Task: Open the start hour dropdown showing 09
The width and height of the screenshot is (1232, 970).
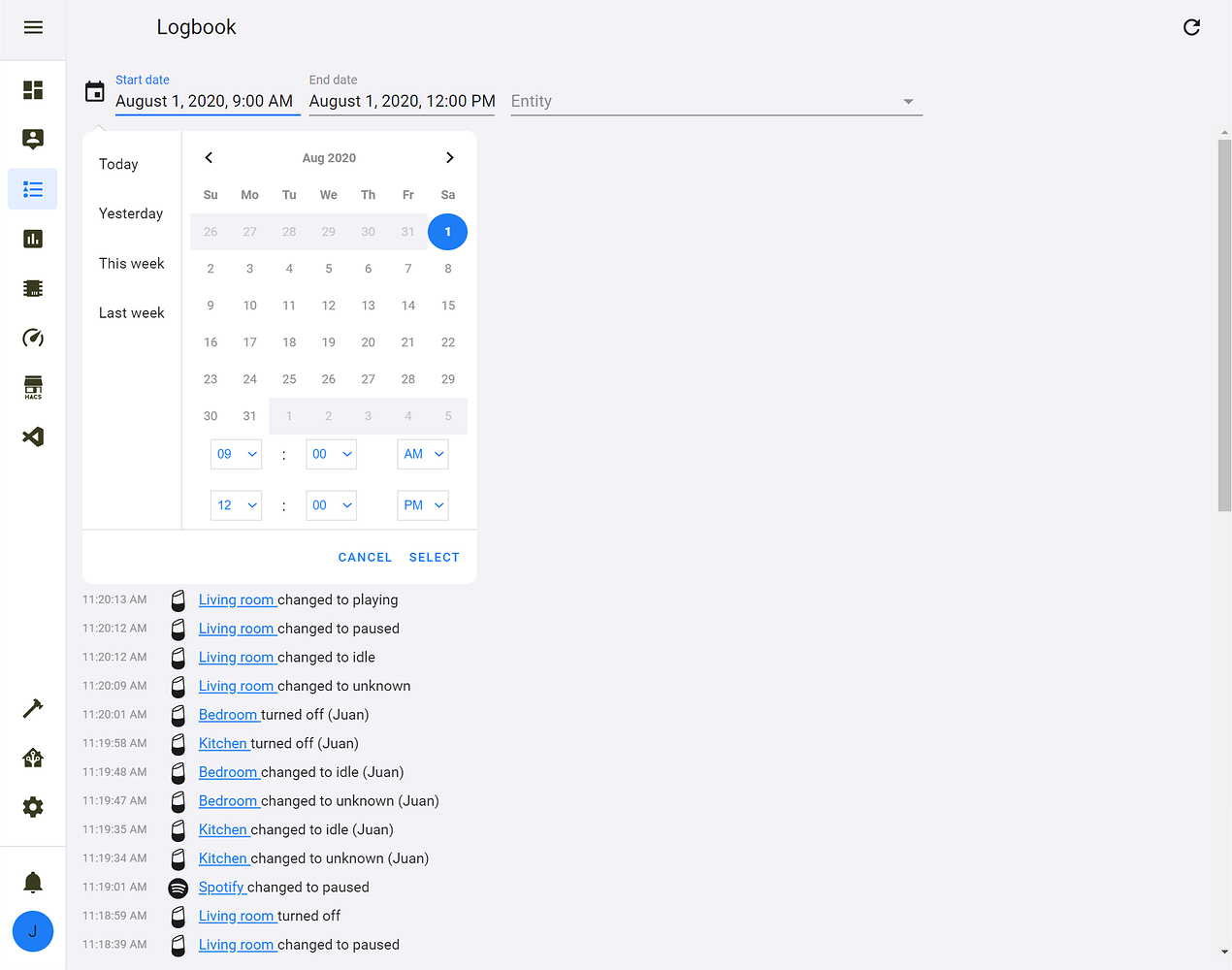Action: (236, 453)
